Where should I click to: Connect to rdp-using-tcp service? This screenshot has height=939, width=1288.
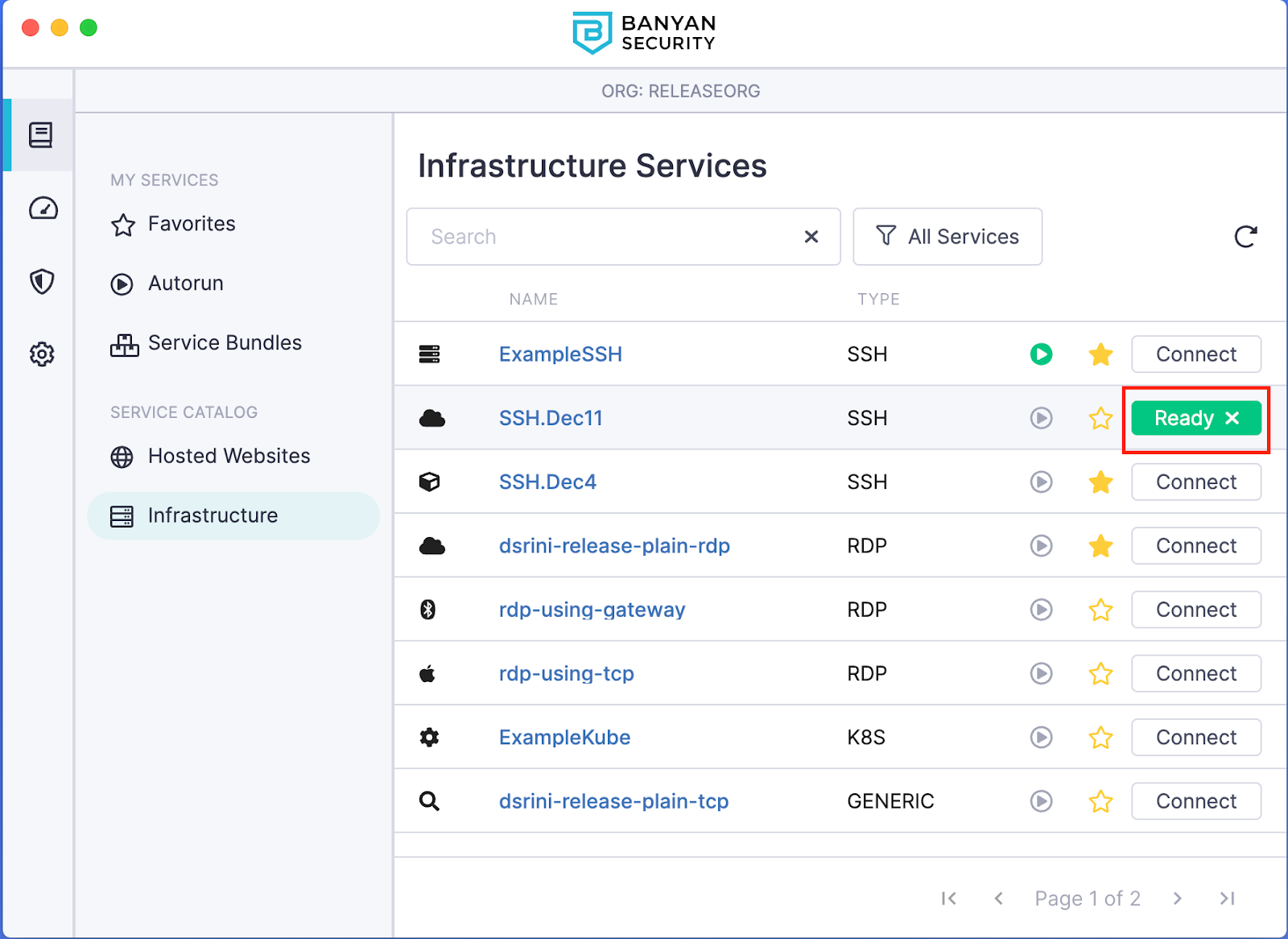(x=1196, y=673)
